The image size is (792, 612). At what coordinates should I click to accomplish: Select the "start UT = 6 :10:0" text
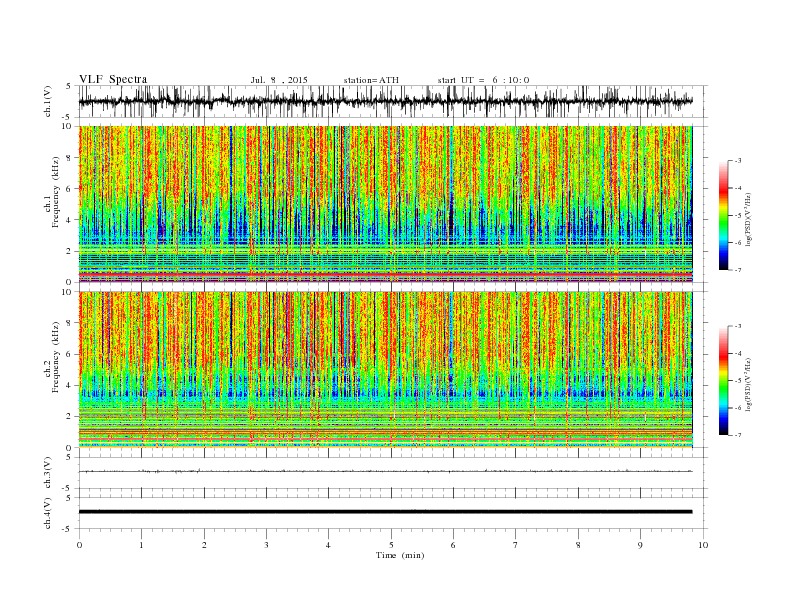pyautogui.click(x=483, y=80)
